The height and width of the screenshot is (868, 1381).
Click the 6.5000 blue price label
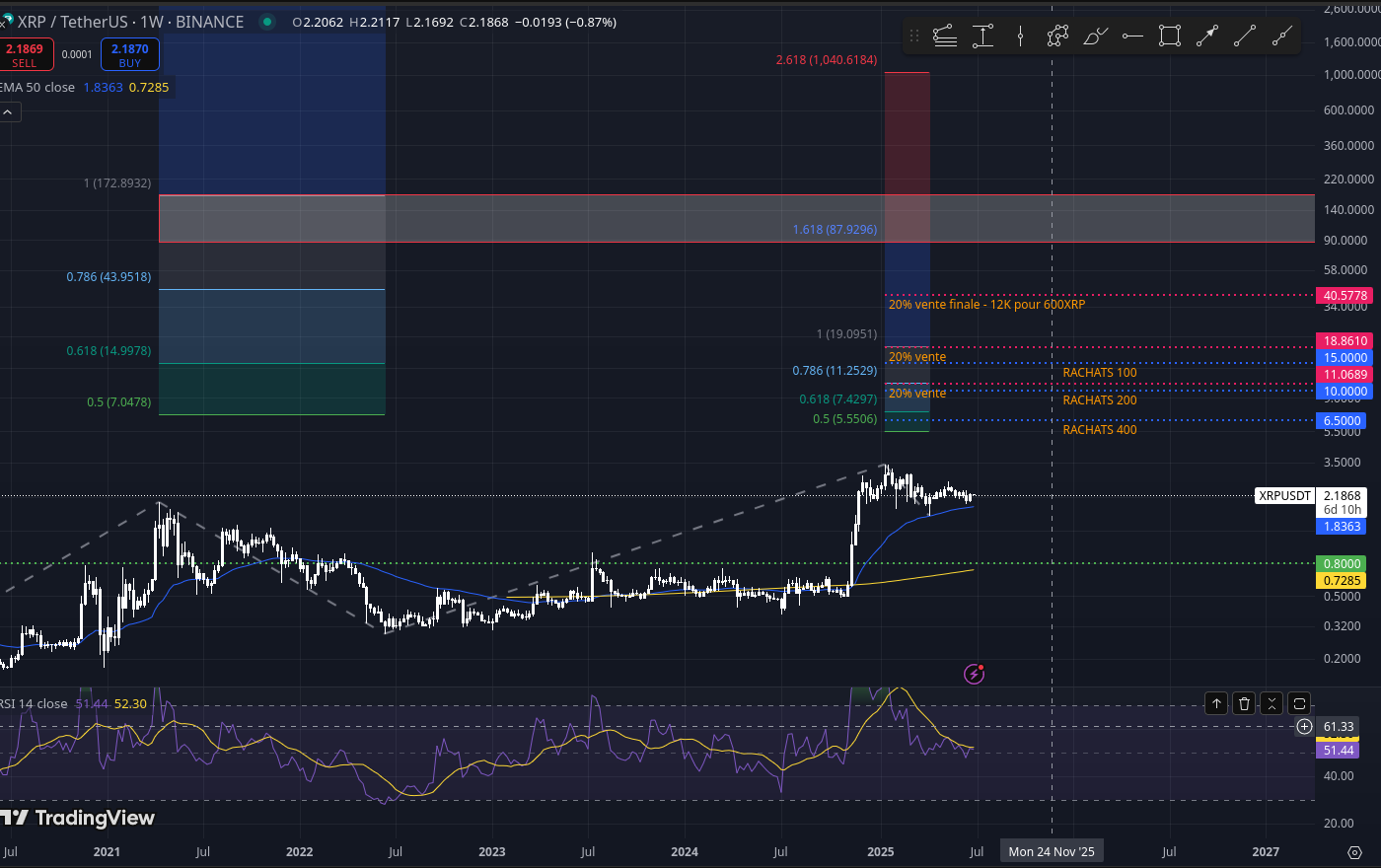click(x=1342, y=420)
